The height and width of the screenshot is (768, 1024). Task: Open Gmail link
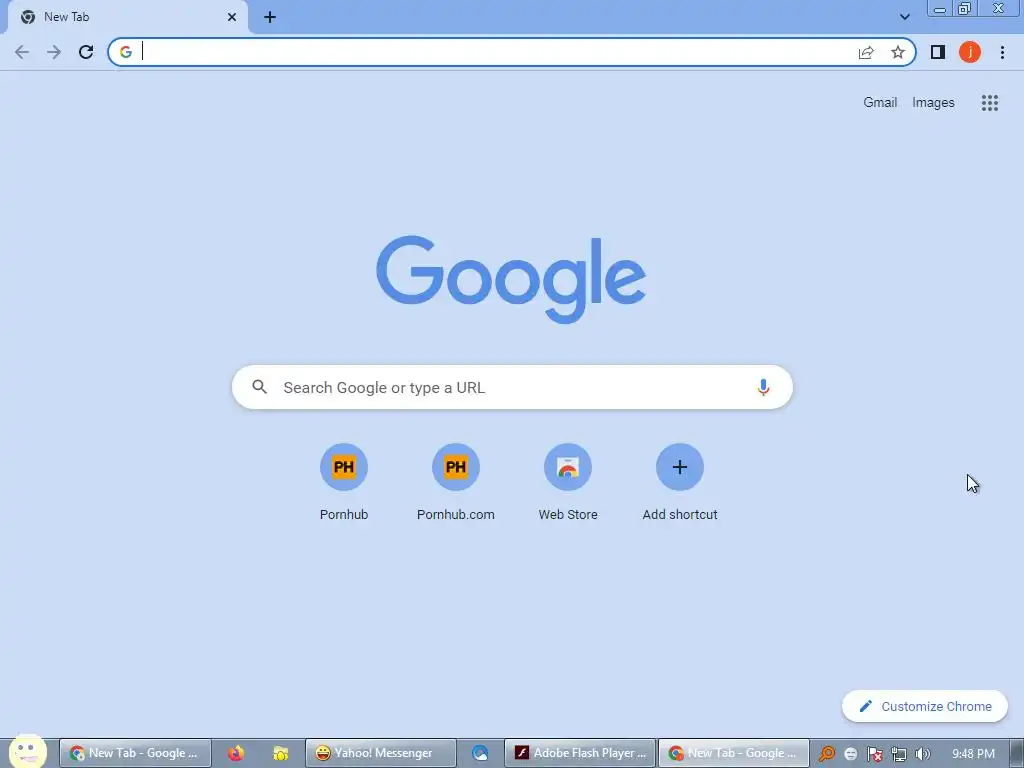[x=880, y=103]
